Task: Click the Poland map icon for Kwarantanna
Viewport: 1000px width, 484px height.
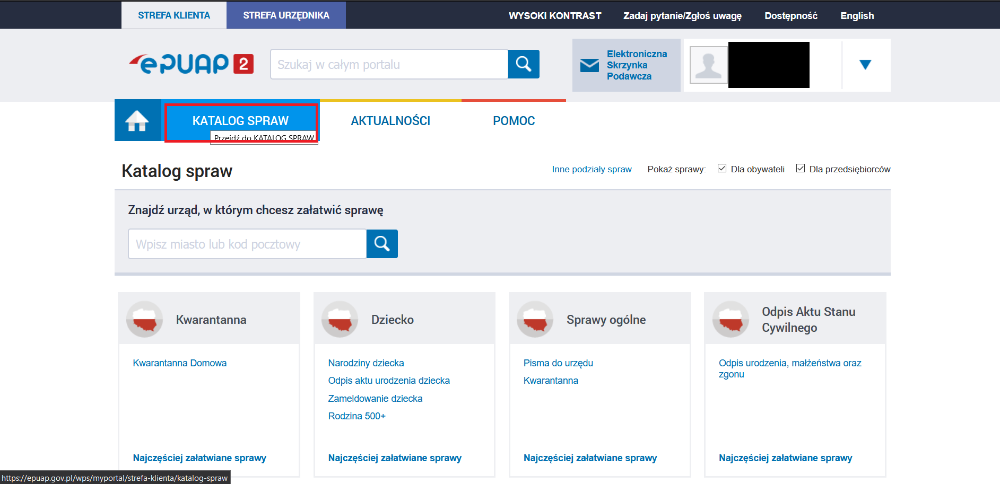Action: [145, 320]
